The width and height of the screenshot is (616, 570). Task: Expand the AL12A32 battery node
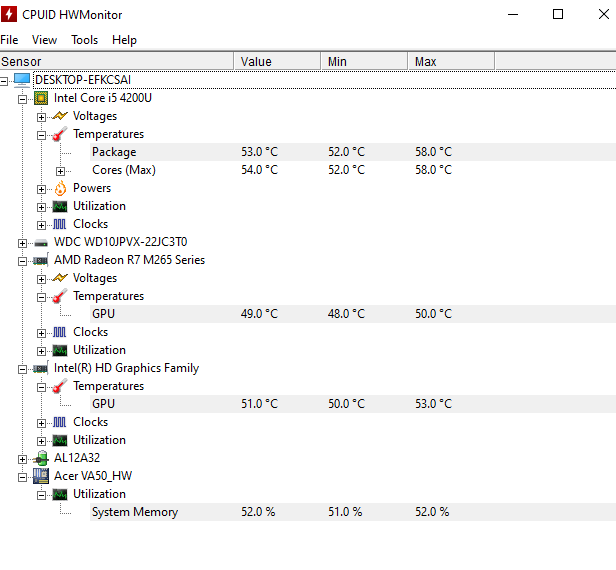click(x=22, y=458)
